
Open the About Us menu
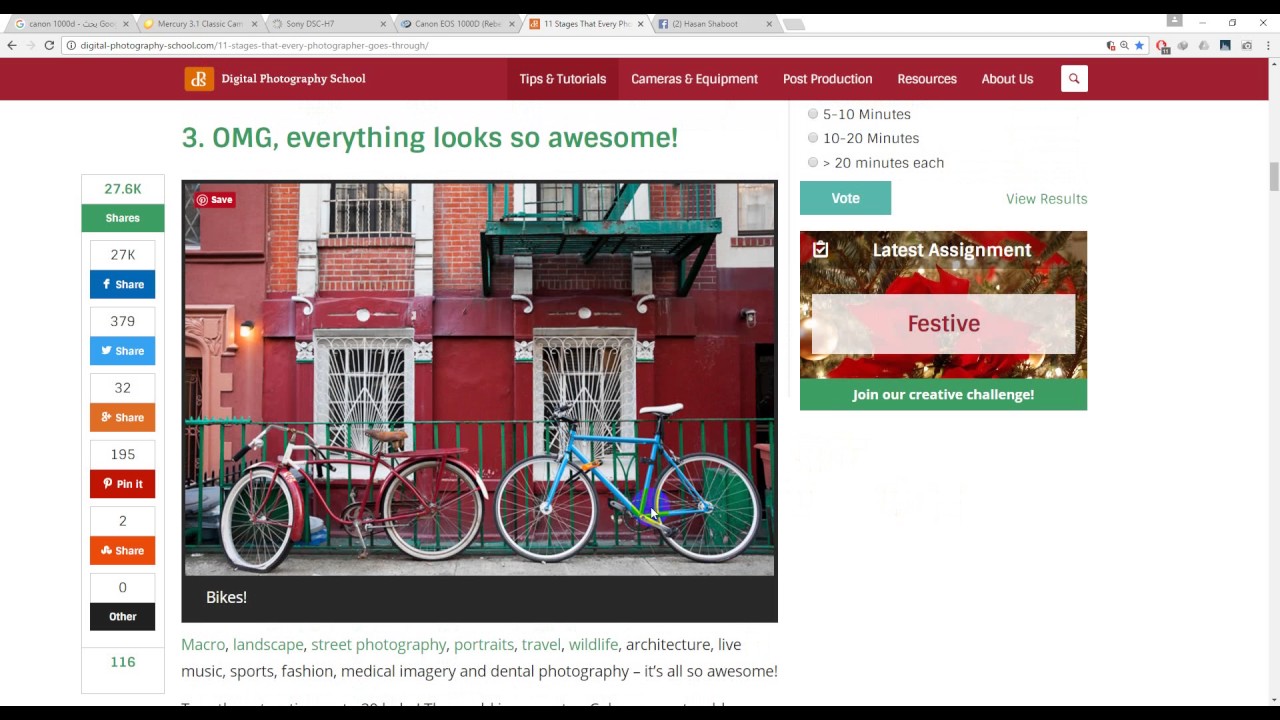tap(1007, 79)
